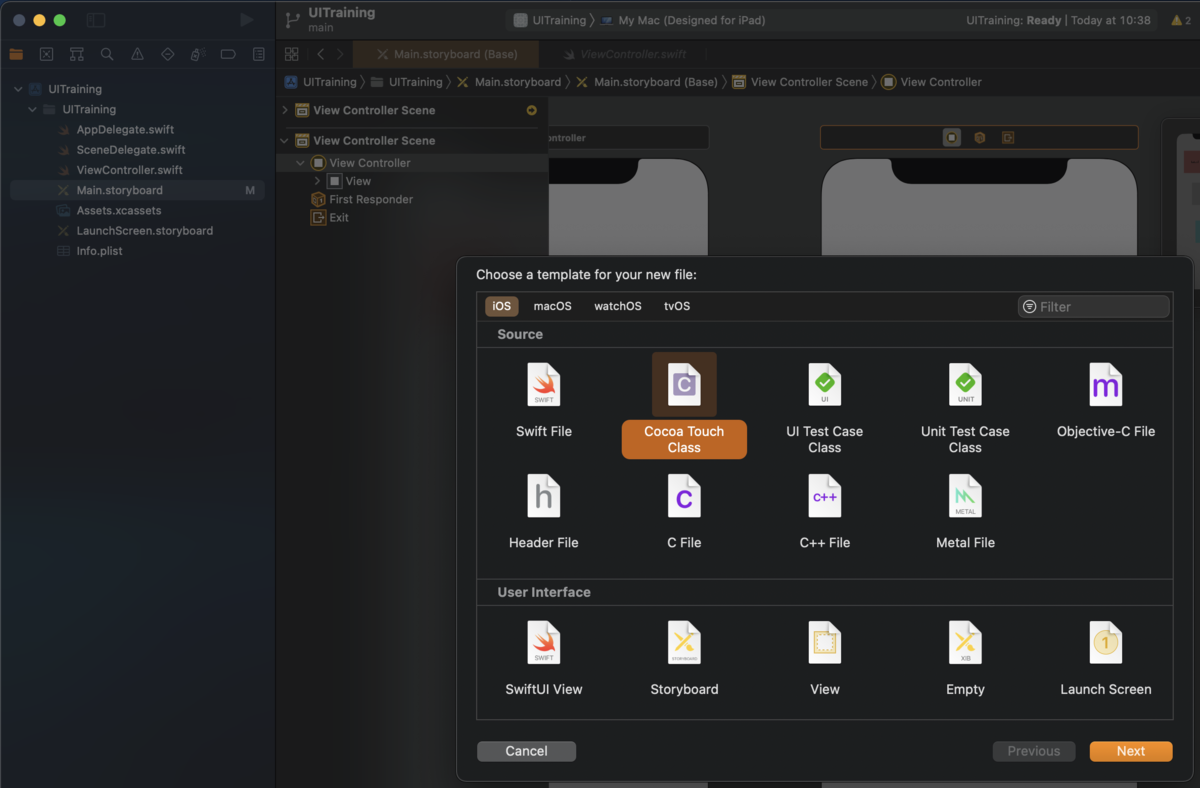Open the Main.storyboard (Base) editor tab

tap(446, 54)
